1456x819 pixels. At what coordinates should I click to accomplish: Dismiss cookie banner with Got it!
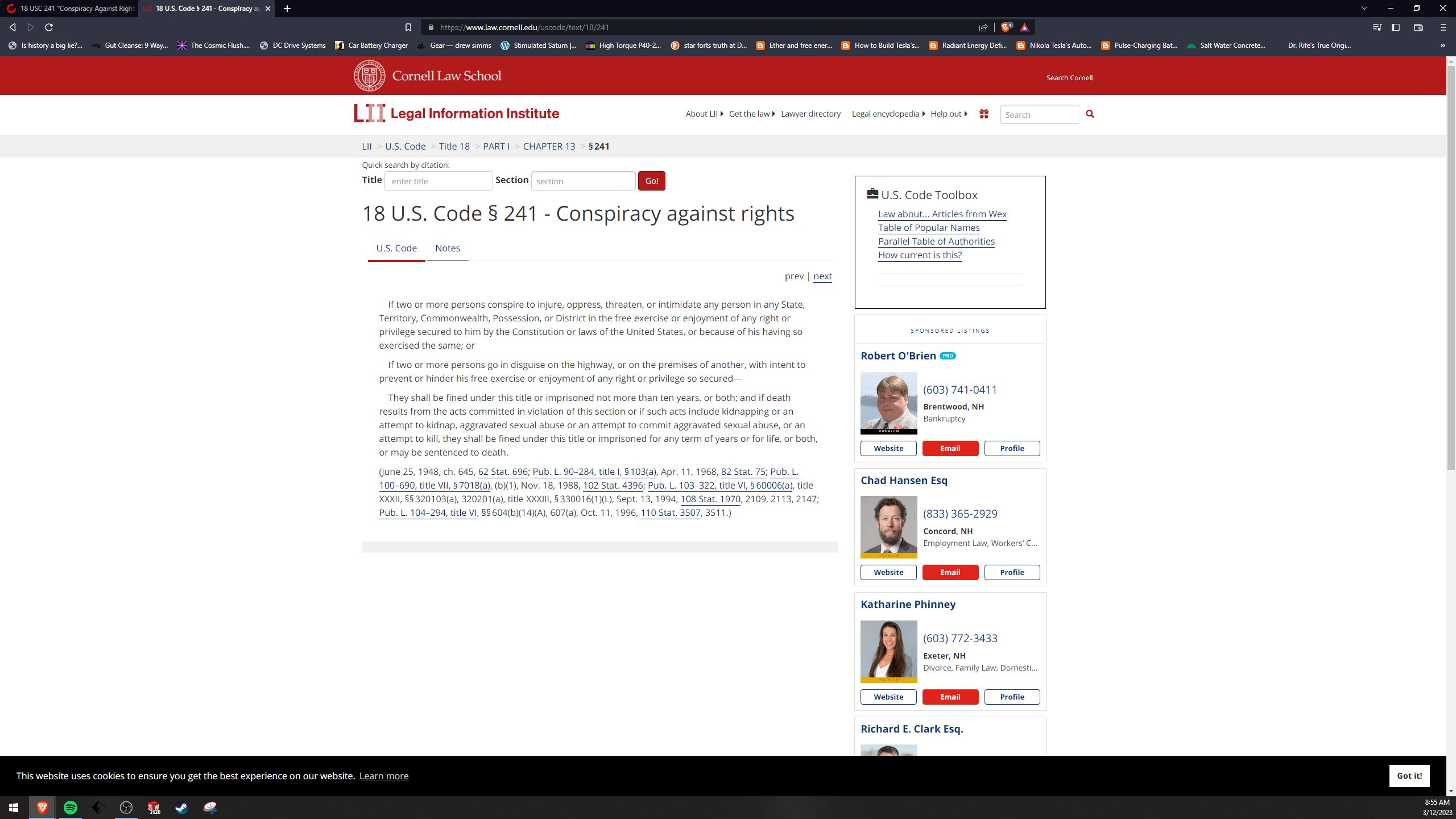click(x=1409, y=776)
